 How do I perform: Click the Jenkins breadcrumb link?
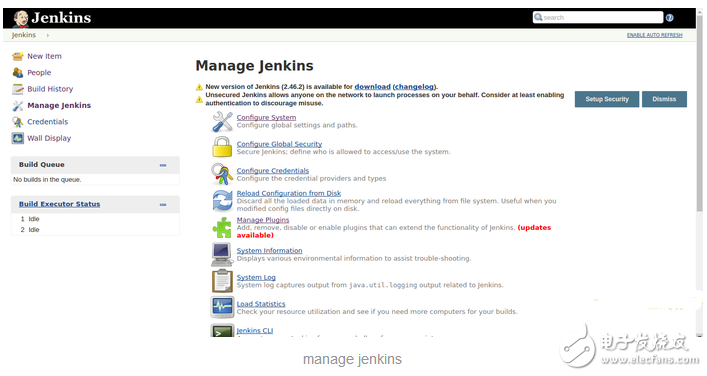[23, 35]
